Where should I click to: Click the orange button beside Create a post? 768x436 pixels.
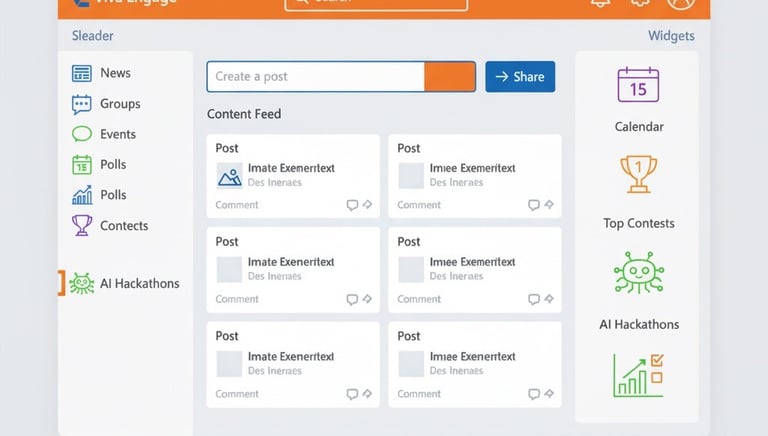coord(450,77)
